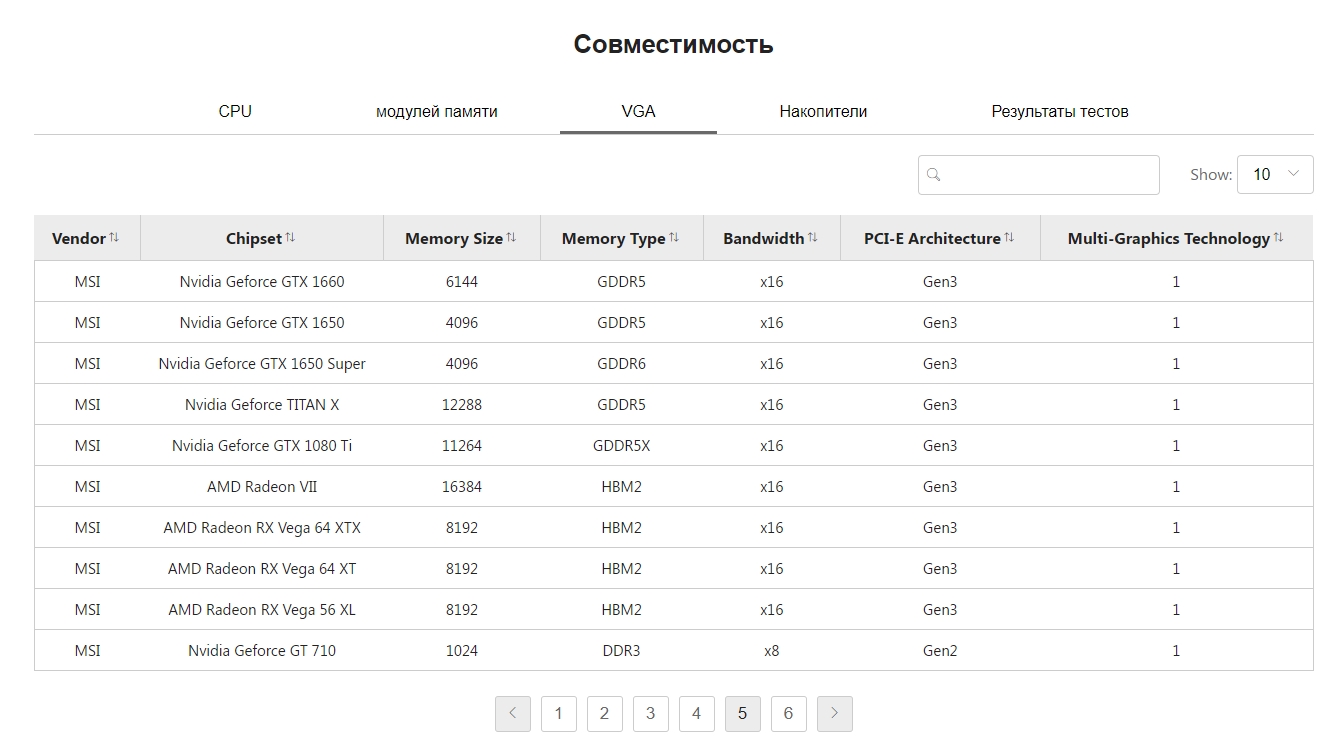Image resolution: width=1341 pixels, height=747 pixels.
Task: Click the search magnifier icon
Action: point(934,174)
